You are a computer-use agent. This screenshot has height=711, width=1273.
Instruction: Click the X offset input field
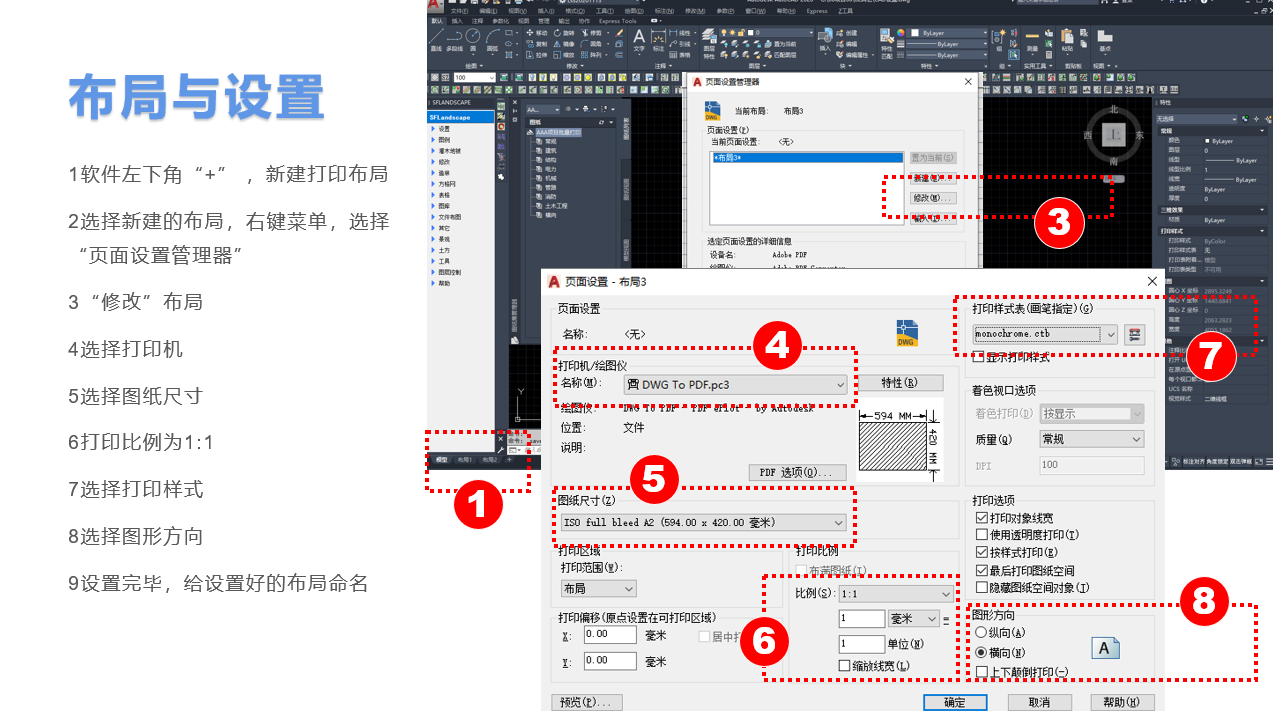click(x=610, y=634)
